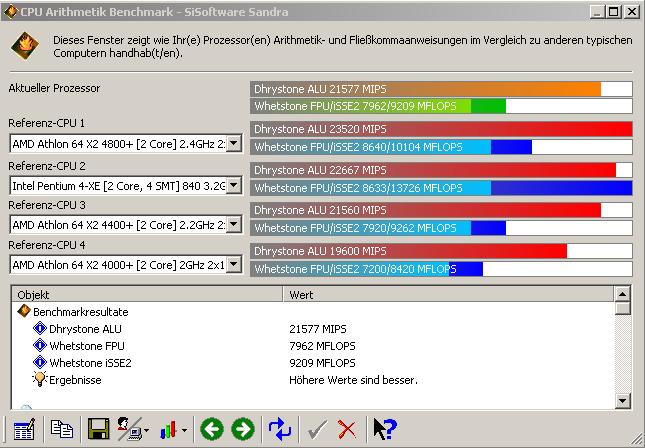
Task: Minimize the Sandra benchmark window
Action: (597, 12)
